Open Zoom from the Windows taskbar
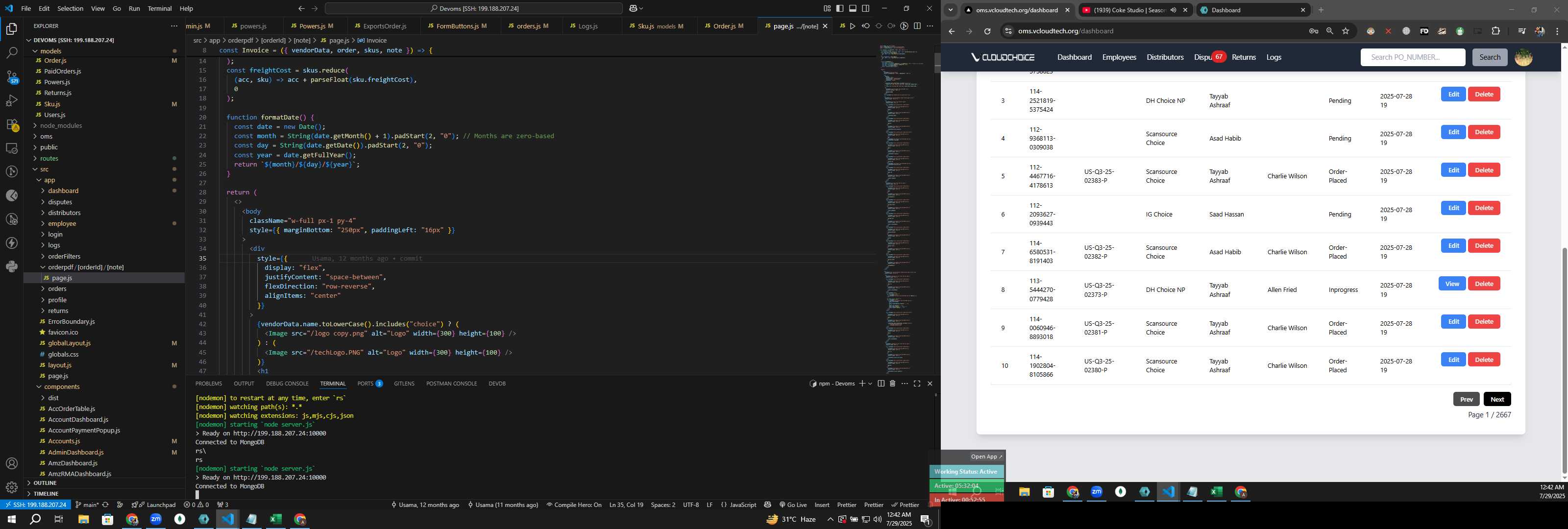 [x=156, y=519]
